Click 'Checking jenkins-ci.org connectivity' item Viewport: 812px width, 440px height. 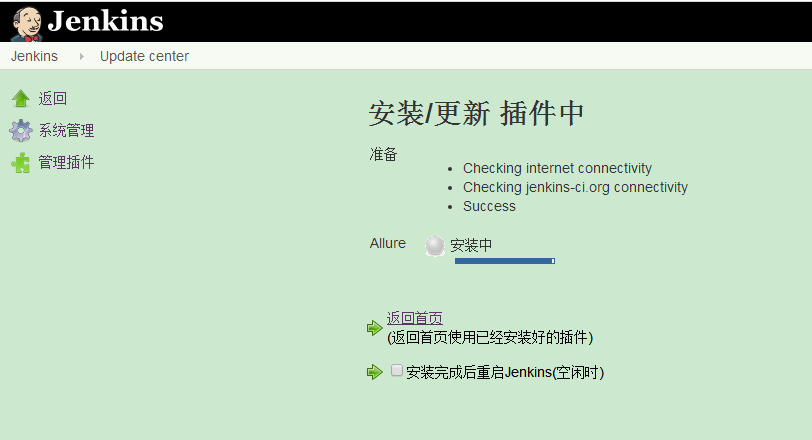coord(575,187)
